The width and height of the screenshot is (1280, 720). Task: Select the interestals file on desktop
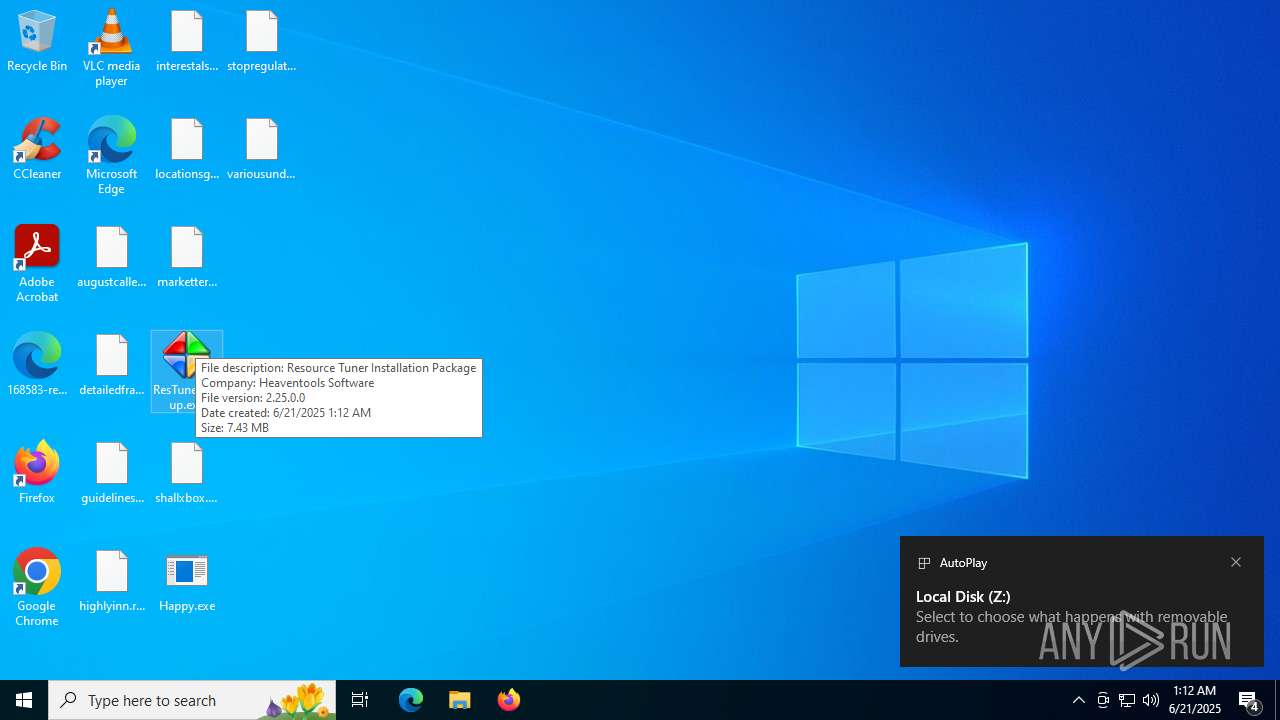[187, 41]
